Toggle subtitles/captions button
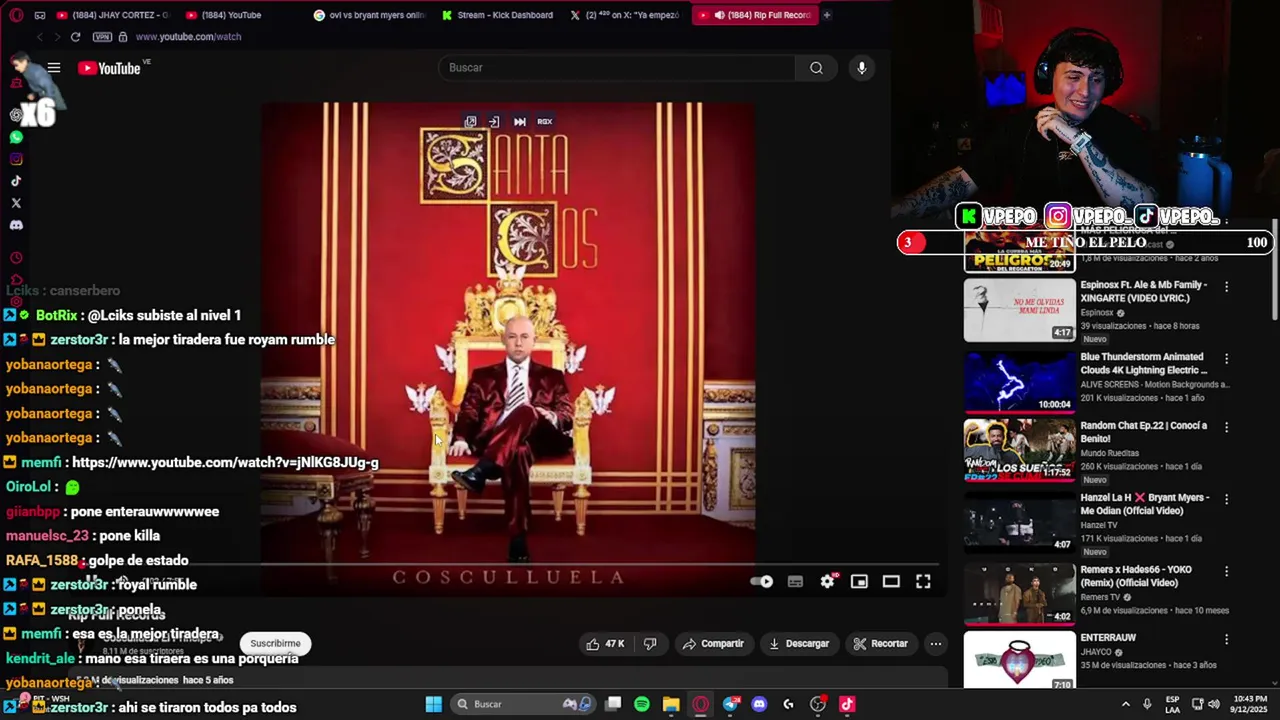The height and width of the screenshot is (720, 1280). pyautogui.click(x=795, y=581)
